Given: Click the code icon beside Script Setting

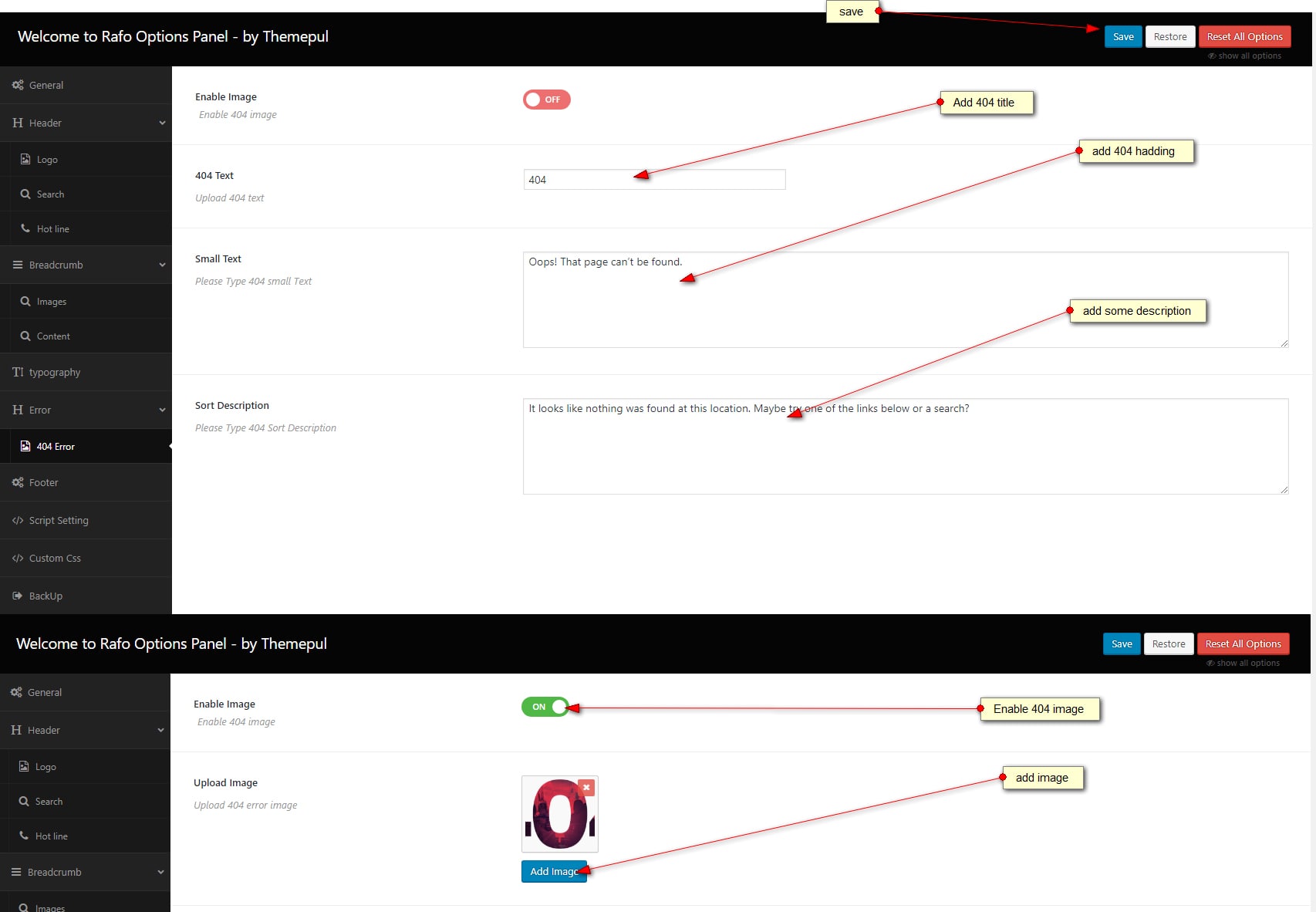Looking at the screenshot, I should (x=18, y=520).
